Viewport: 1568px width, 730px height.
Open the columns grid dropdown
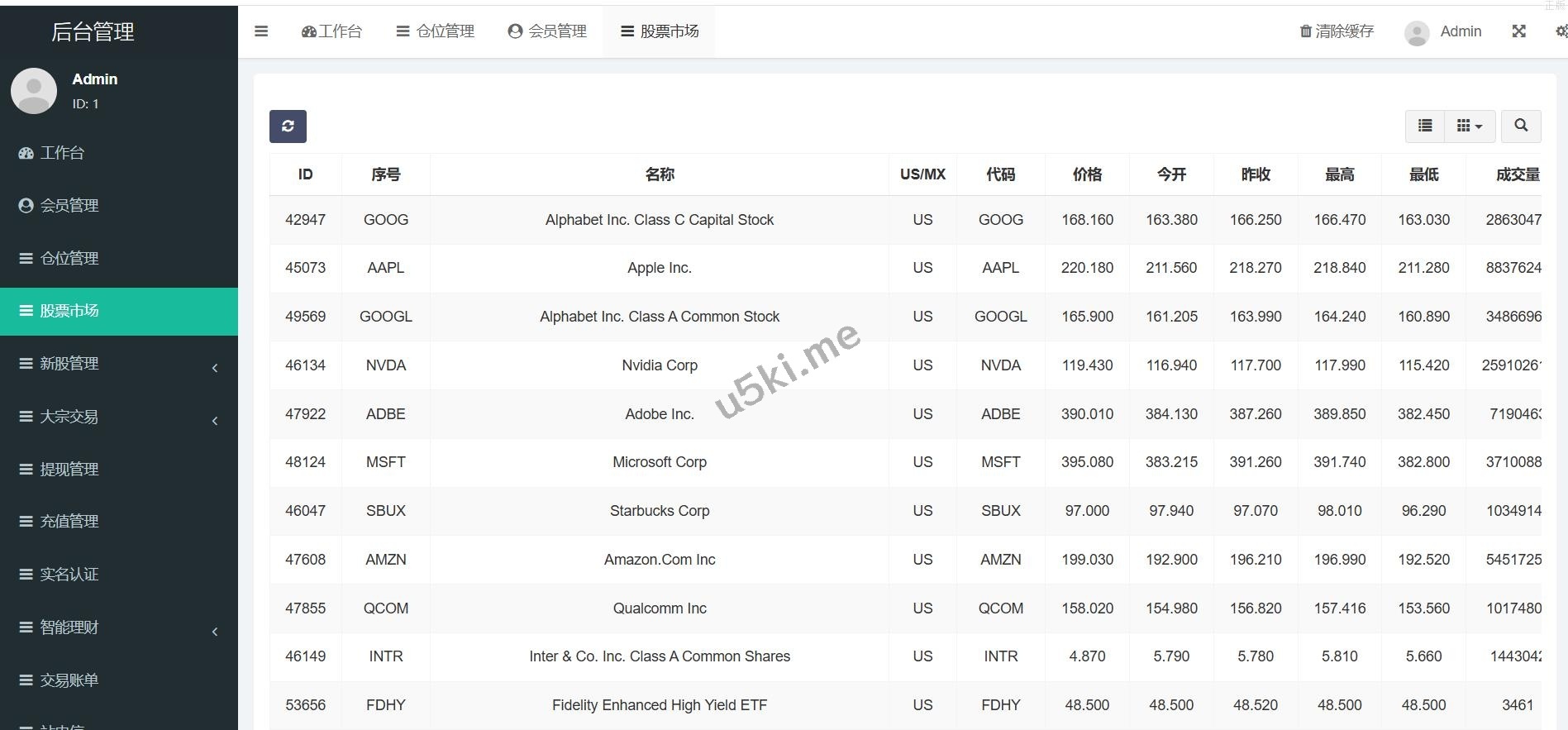coord(1469,126)
